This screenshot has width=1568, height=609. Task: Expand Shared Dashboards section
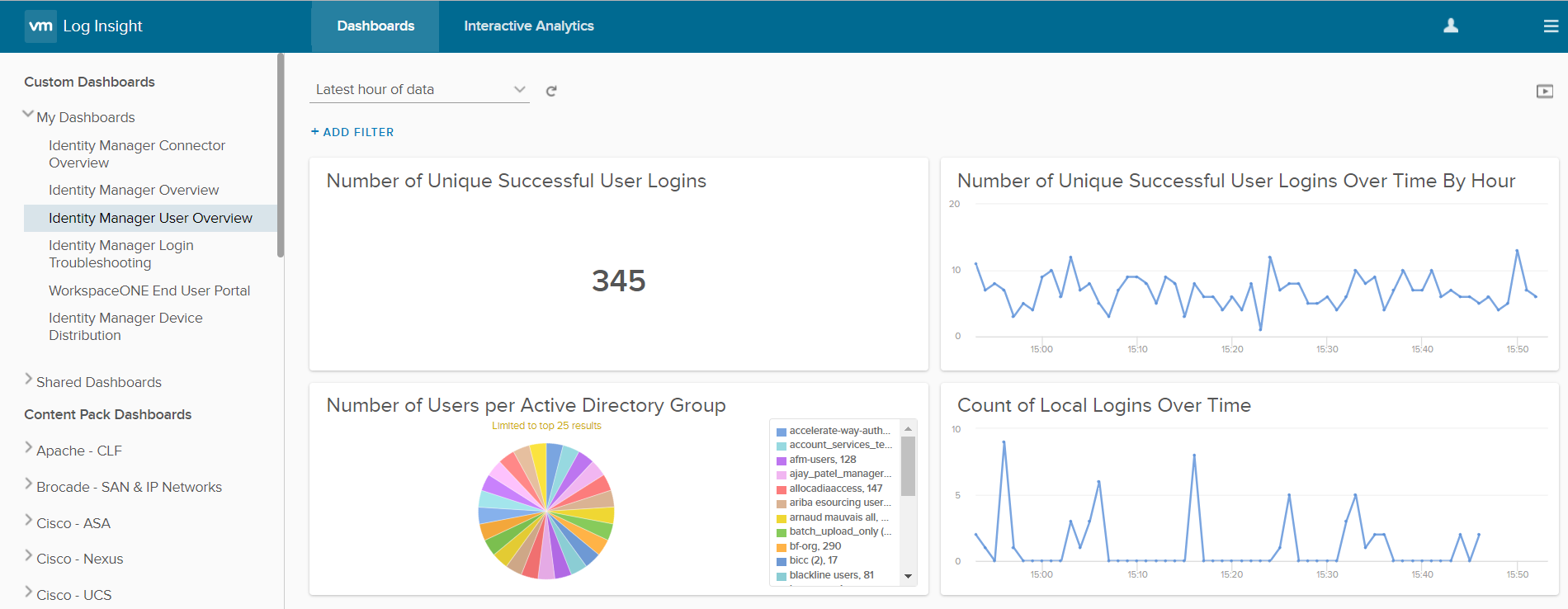(x=29, y=380)
